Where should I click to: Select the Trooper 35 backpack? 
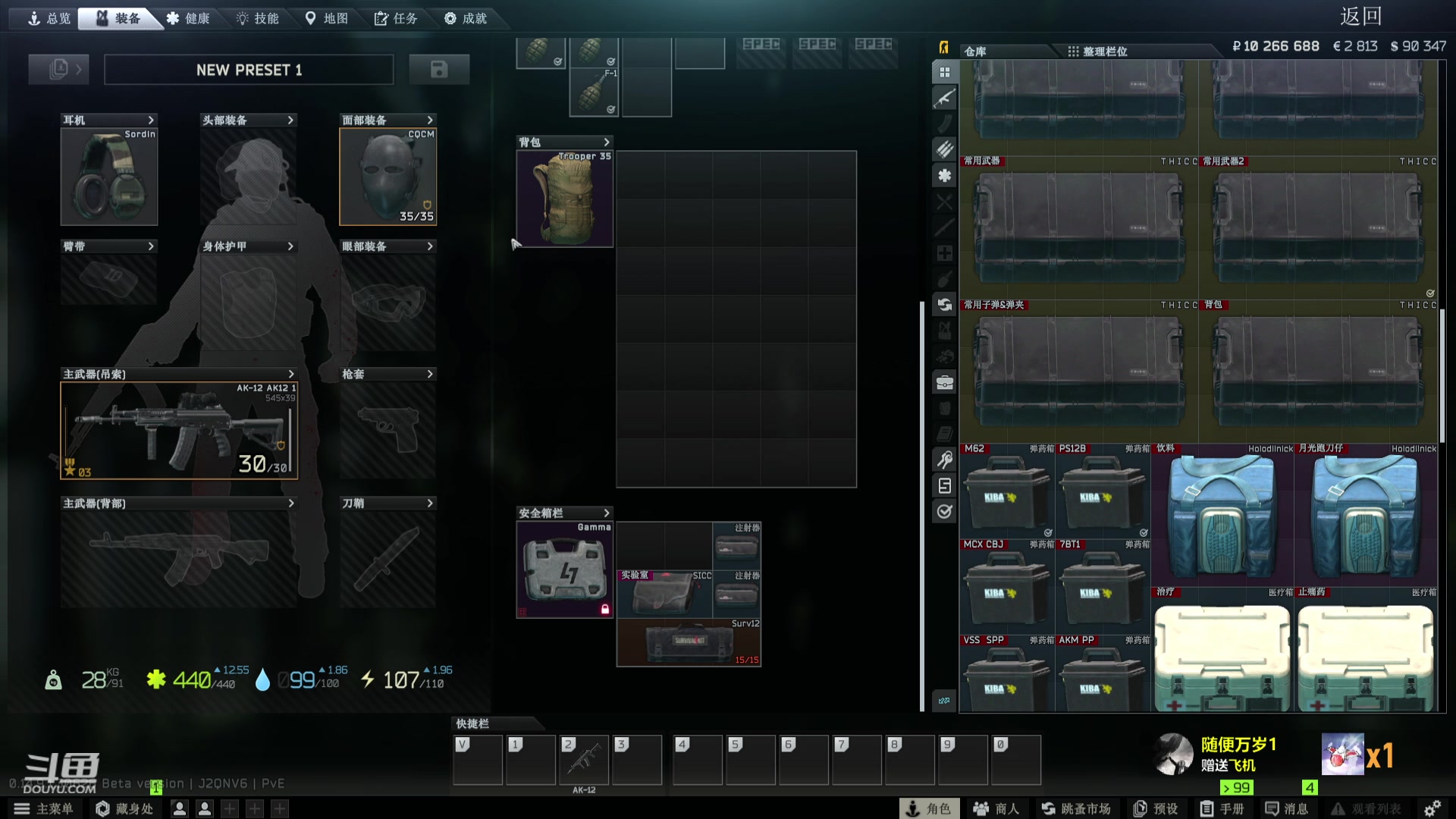pos(565,199)
